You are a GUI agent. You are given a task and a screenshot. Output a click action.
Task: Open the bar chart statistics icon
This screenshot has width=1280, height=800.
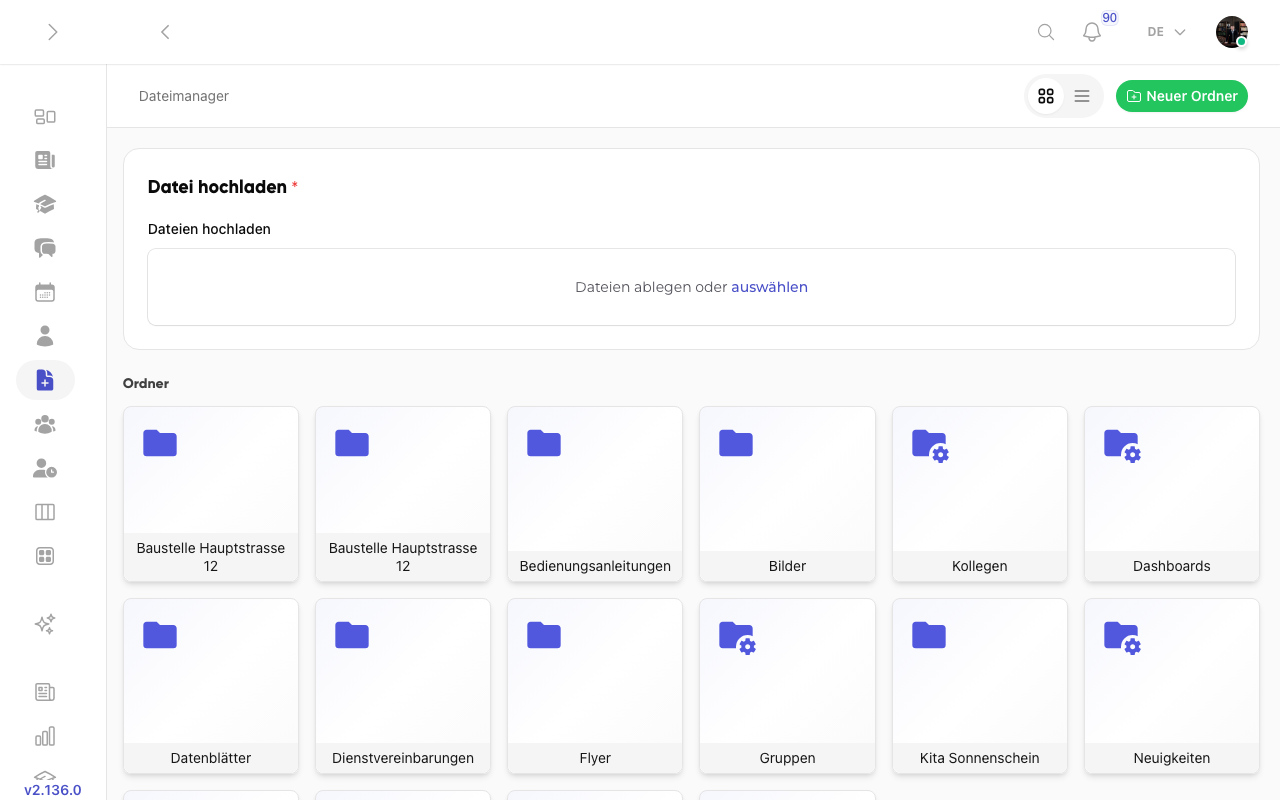45,735
